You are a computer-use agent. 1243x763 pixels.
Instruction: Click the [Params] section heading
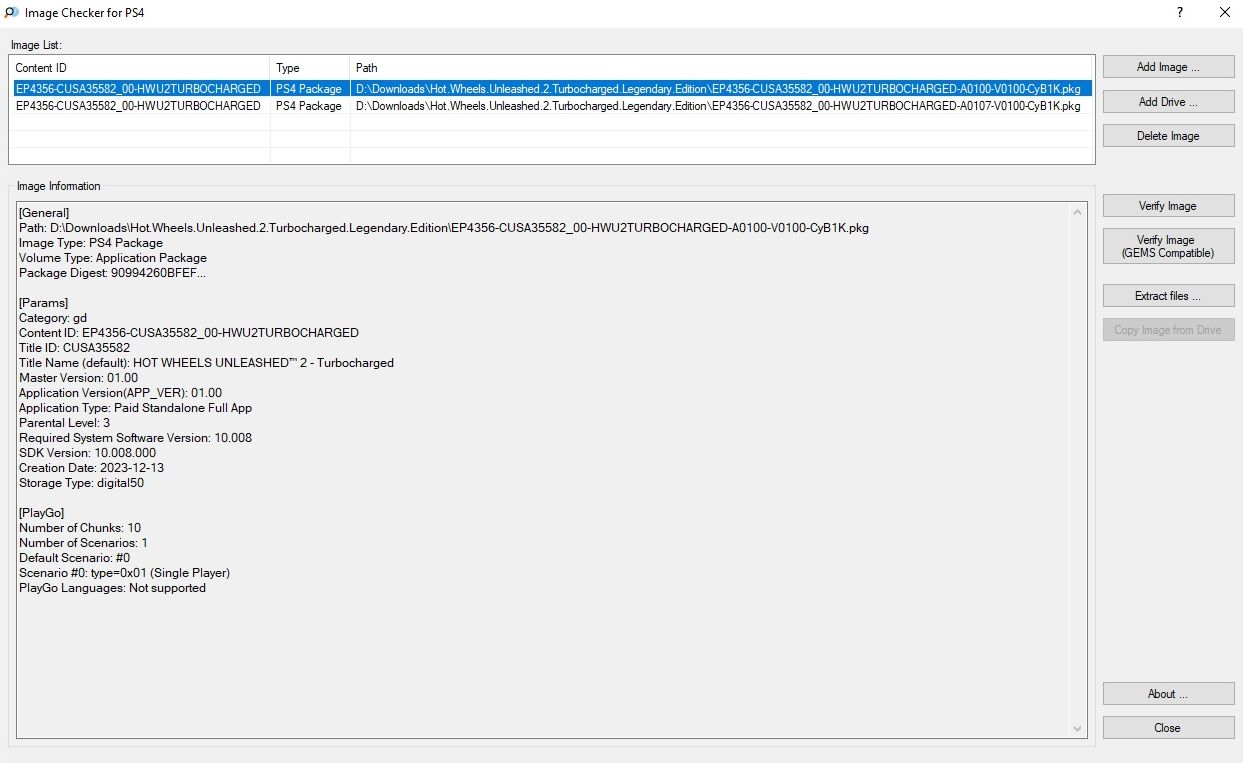pyautogui.click(x=43, y=303)
